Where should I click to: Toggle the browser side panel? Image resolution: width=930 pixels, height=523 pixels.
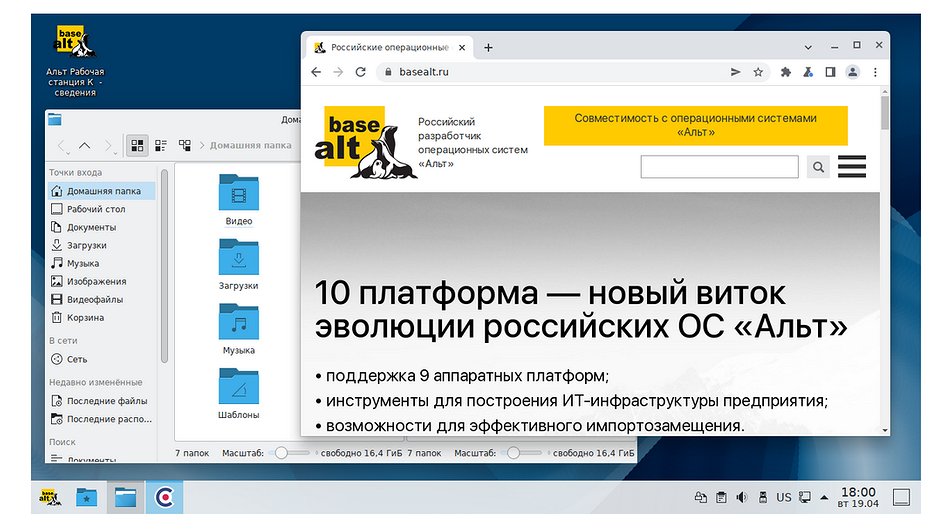click(x=830, y=72)
